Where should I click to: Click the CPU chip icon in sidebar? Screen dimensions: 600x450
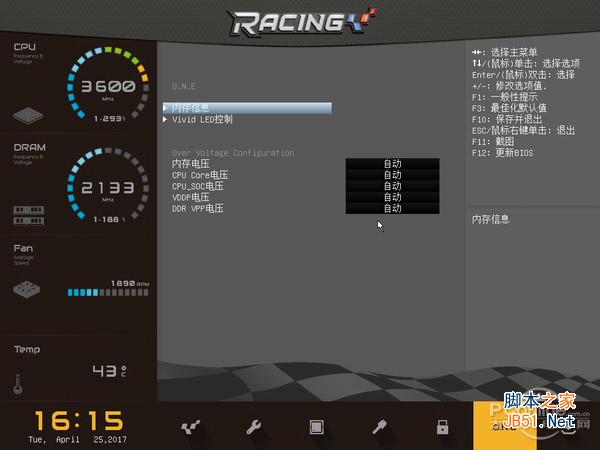tap(28, 116)
